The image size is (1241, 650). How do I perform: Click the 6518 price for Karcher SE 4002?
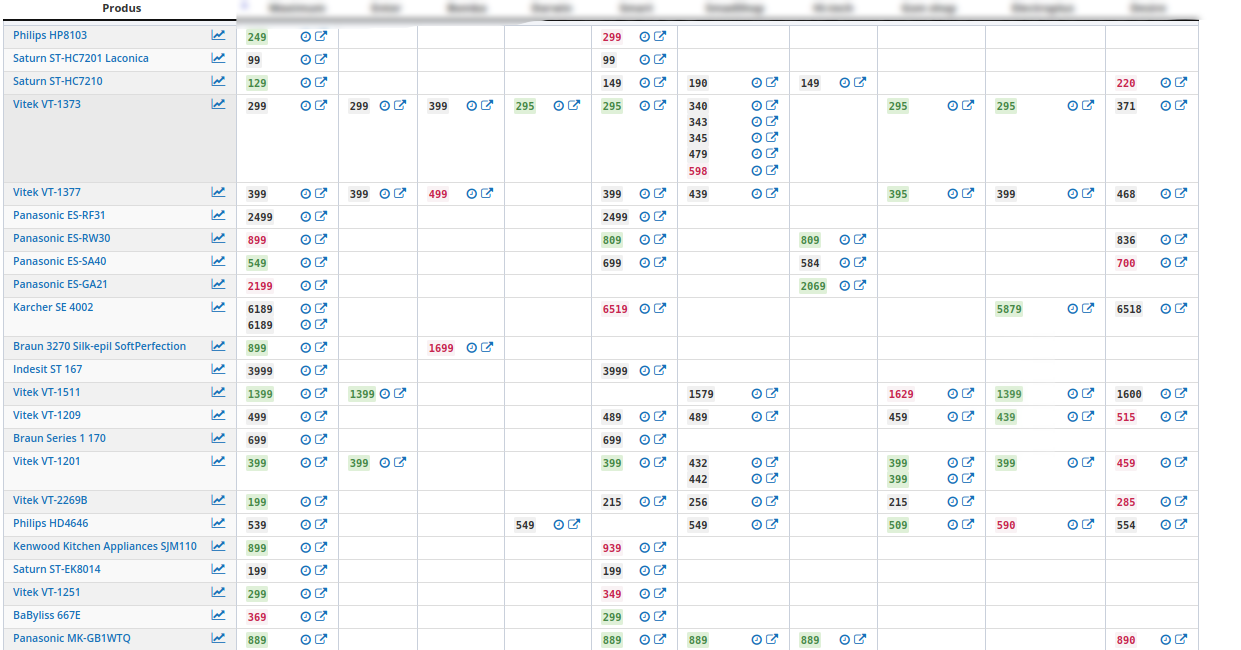[x=1129, y=309]
